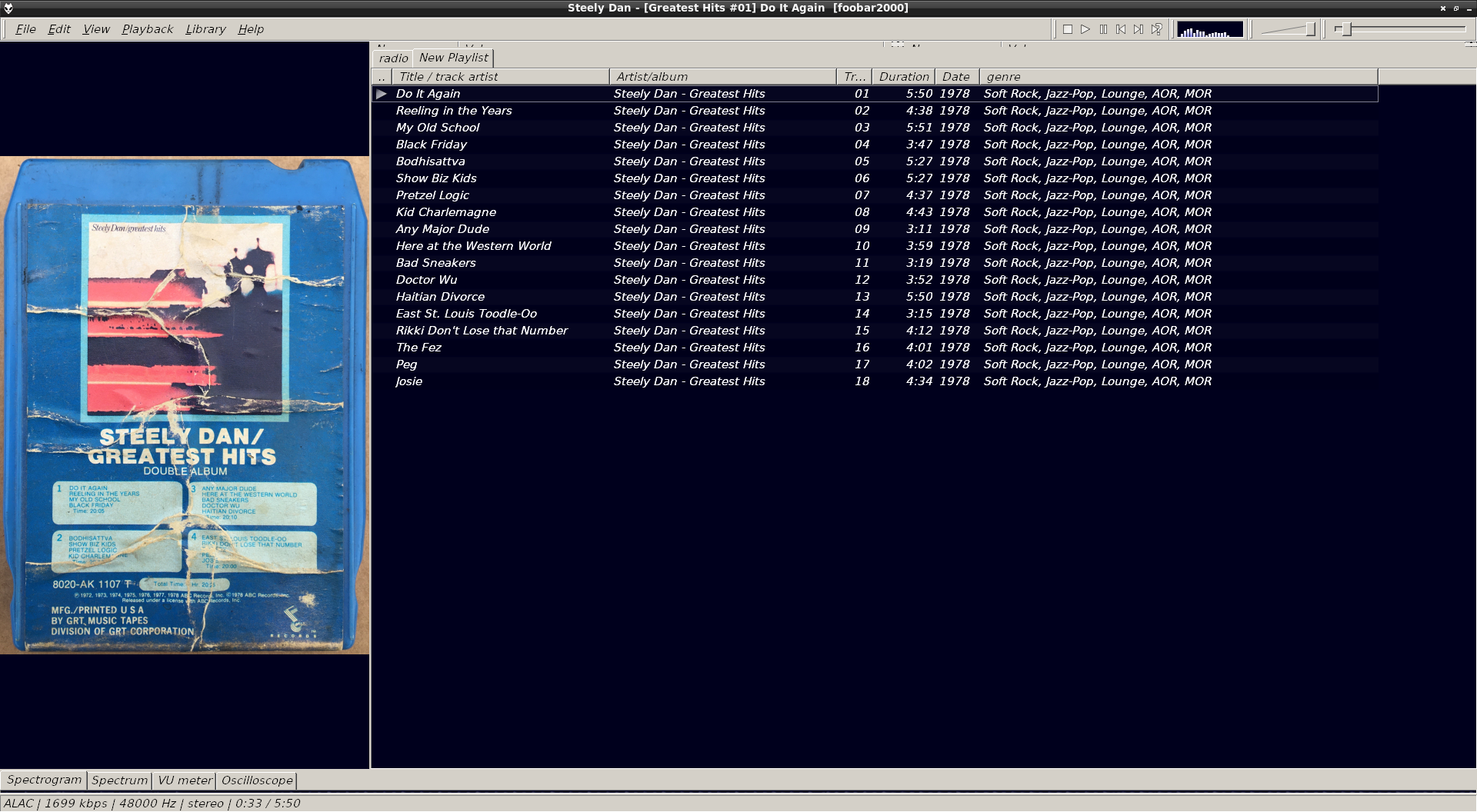Switch to the radio playlist tab
1477x812 pixels.
pyautogui.click(x=393, y=58)
